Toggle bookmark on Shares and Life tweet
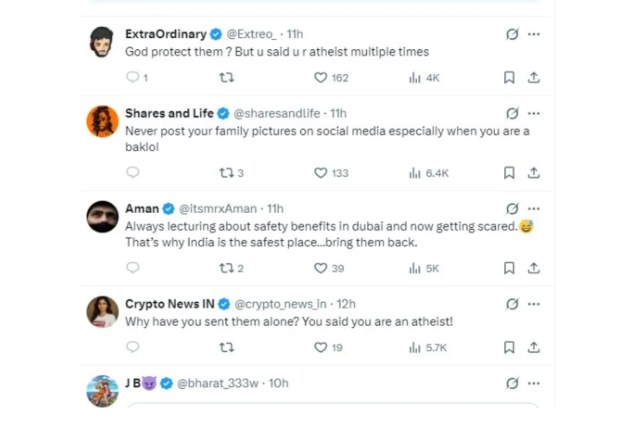Screen dimensions: 640x426 509,173
